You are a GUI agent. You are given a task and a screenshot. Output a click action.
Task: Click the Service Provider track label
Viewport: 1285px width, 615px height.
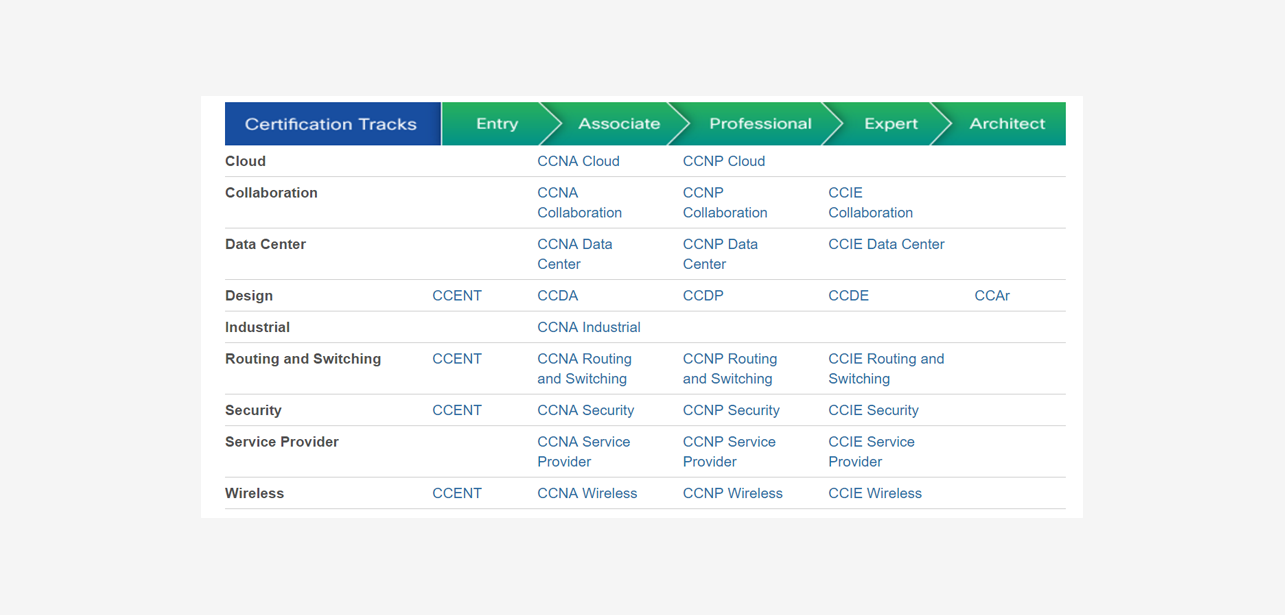coord(282,442)
